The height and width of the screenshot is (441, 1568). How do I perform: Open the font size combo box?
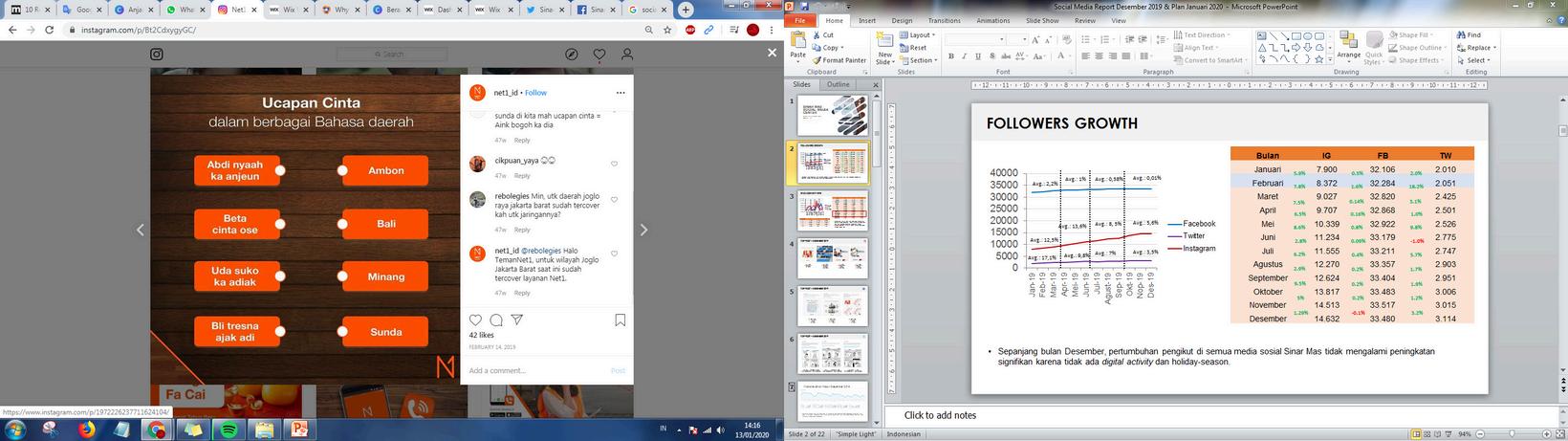click(1017, 39)
